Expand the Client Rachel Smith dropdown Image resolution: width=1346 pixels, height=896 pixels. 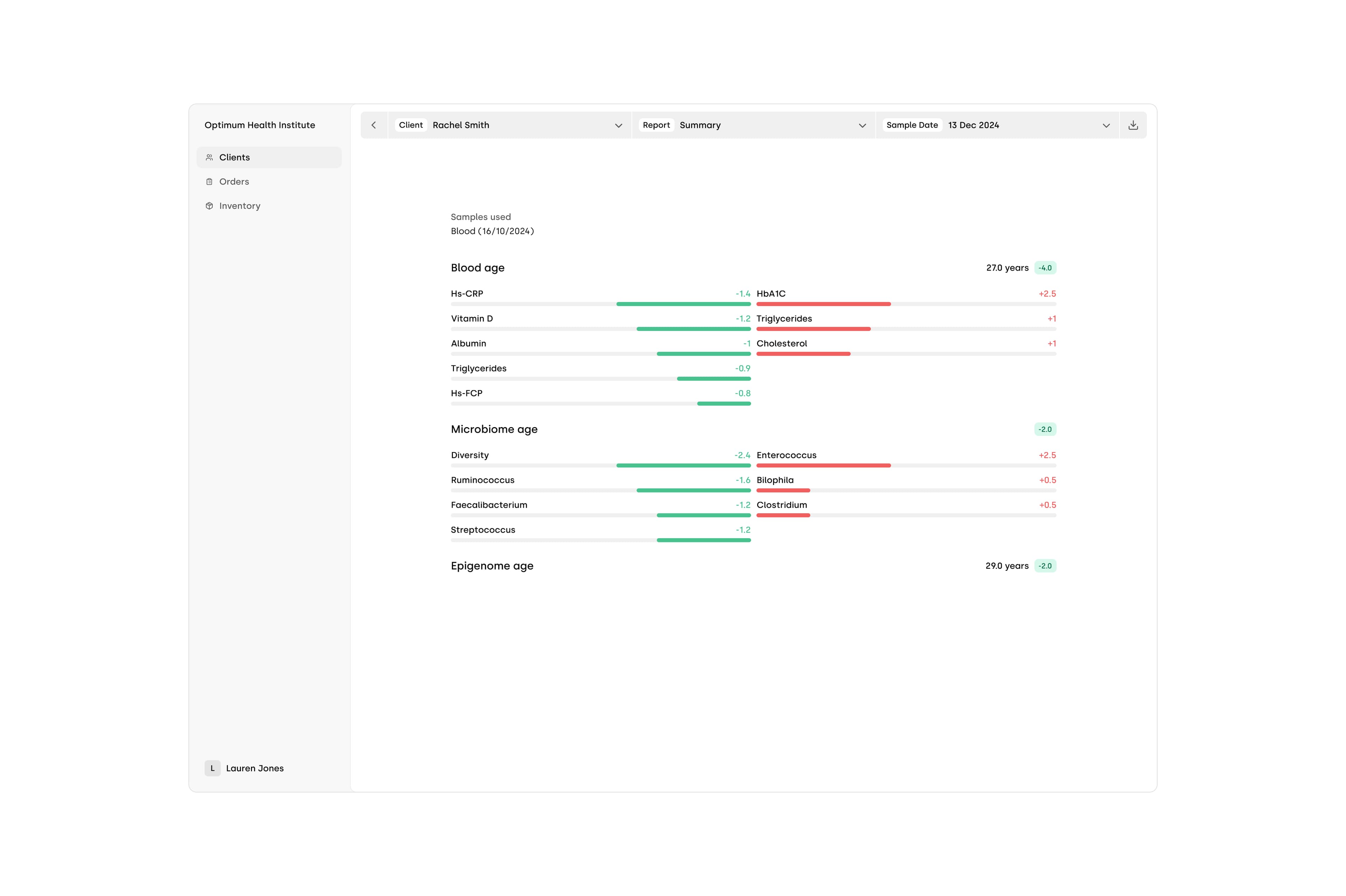pyautogui.click(x=618, y=125)
